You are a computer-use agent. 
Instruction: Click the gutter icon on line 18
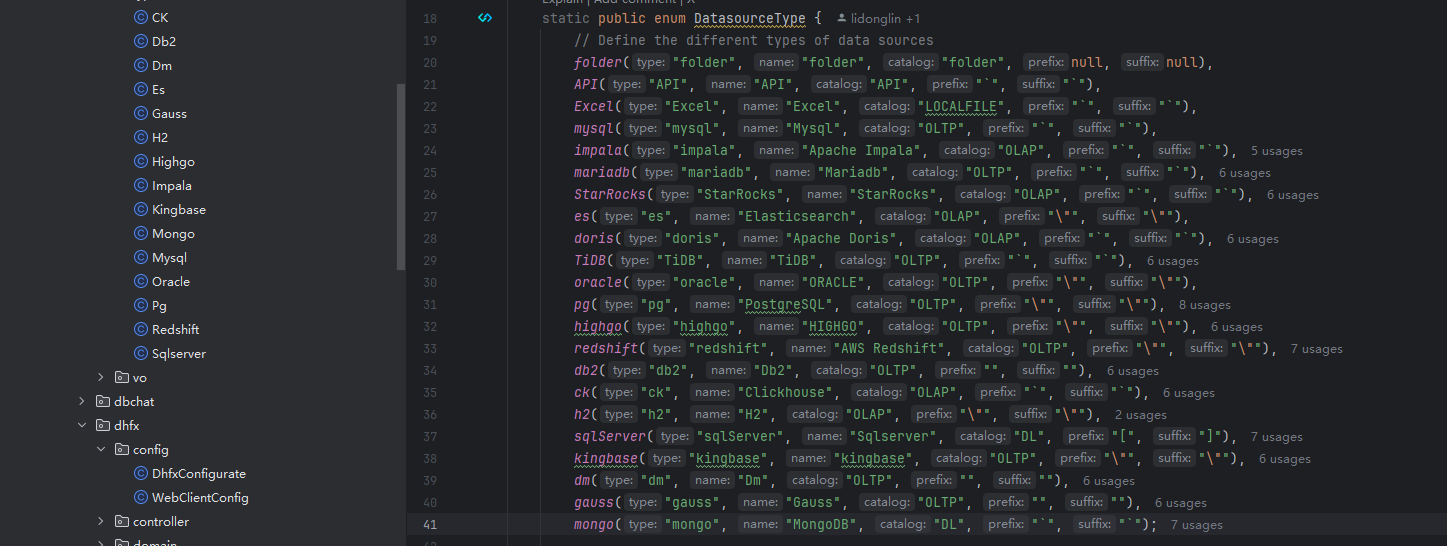(x=485, y=18)
